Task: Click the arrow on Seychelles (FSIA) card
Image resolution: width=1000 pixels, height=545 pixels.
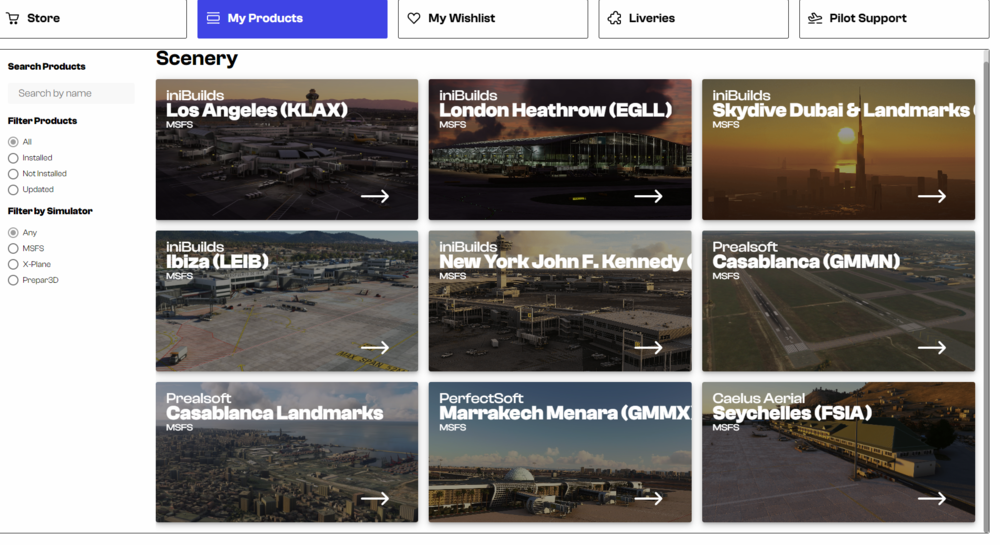Action: pyautogui.click(x=931, y=498)
